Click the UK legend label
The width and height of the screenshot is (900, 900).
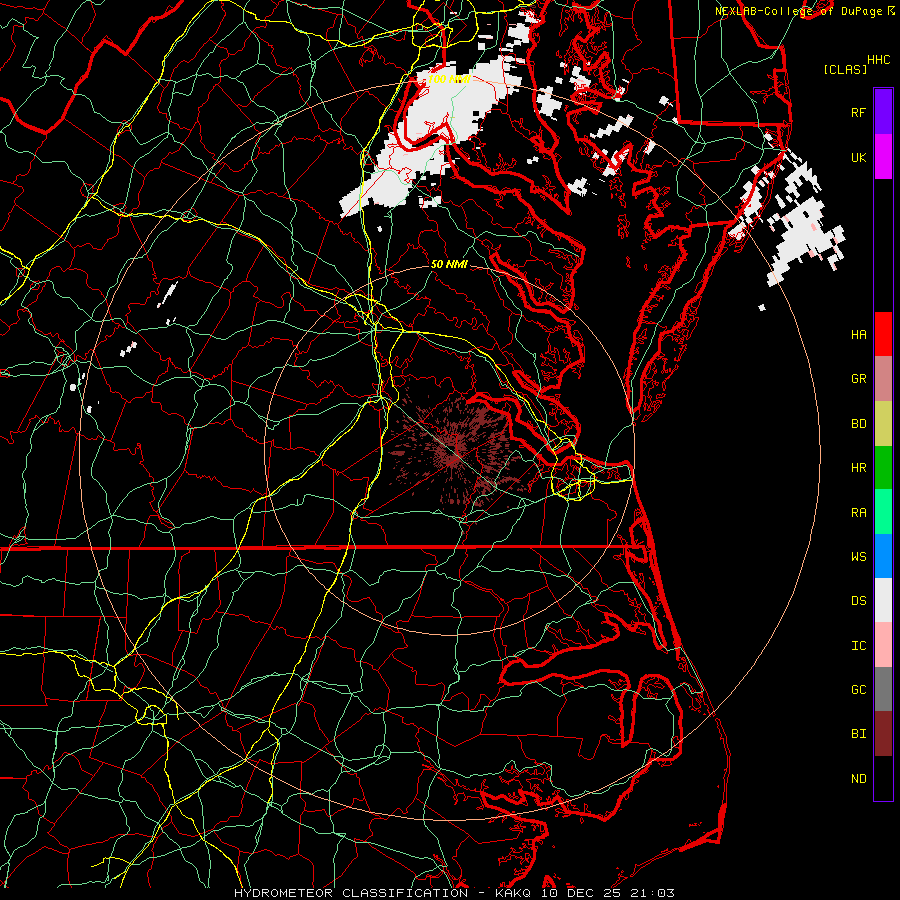coord(858,157)
